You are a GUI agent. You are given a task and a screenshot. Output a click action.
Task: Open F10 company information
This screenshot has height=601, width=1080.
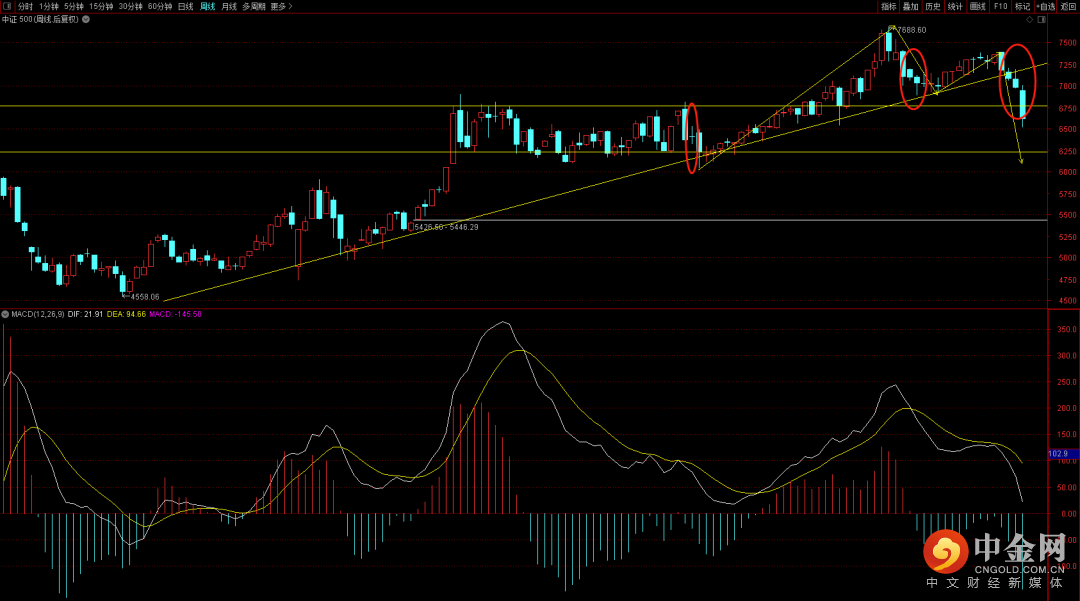pyautogui.click(x=1000, y=6)
